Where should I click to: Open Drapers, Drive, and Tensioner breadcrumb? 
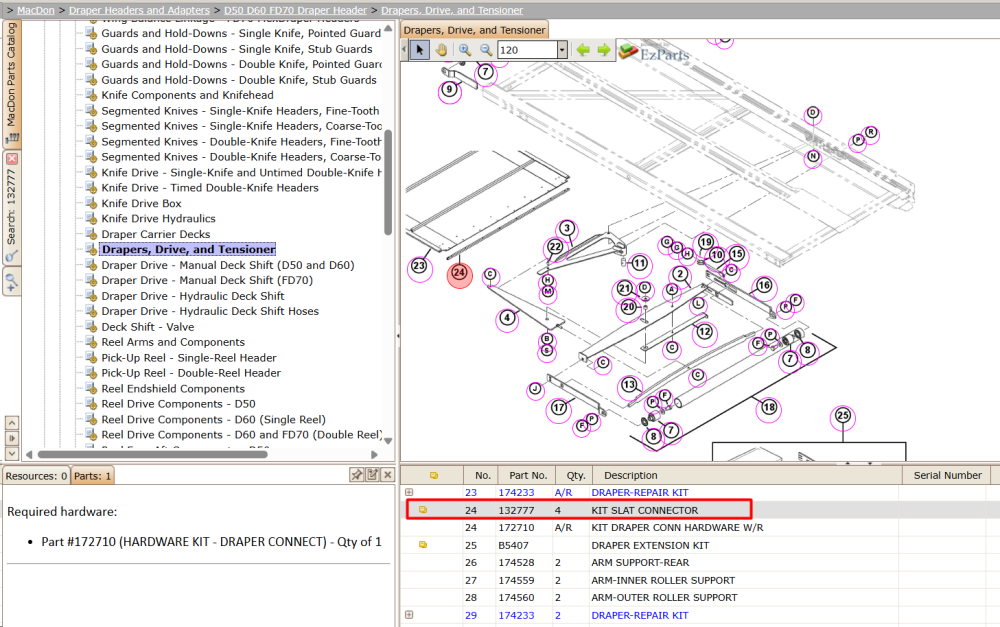tap(452, 10)
